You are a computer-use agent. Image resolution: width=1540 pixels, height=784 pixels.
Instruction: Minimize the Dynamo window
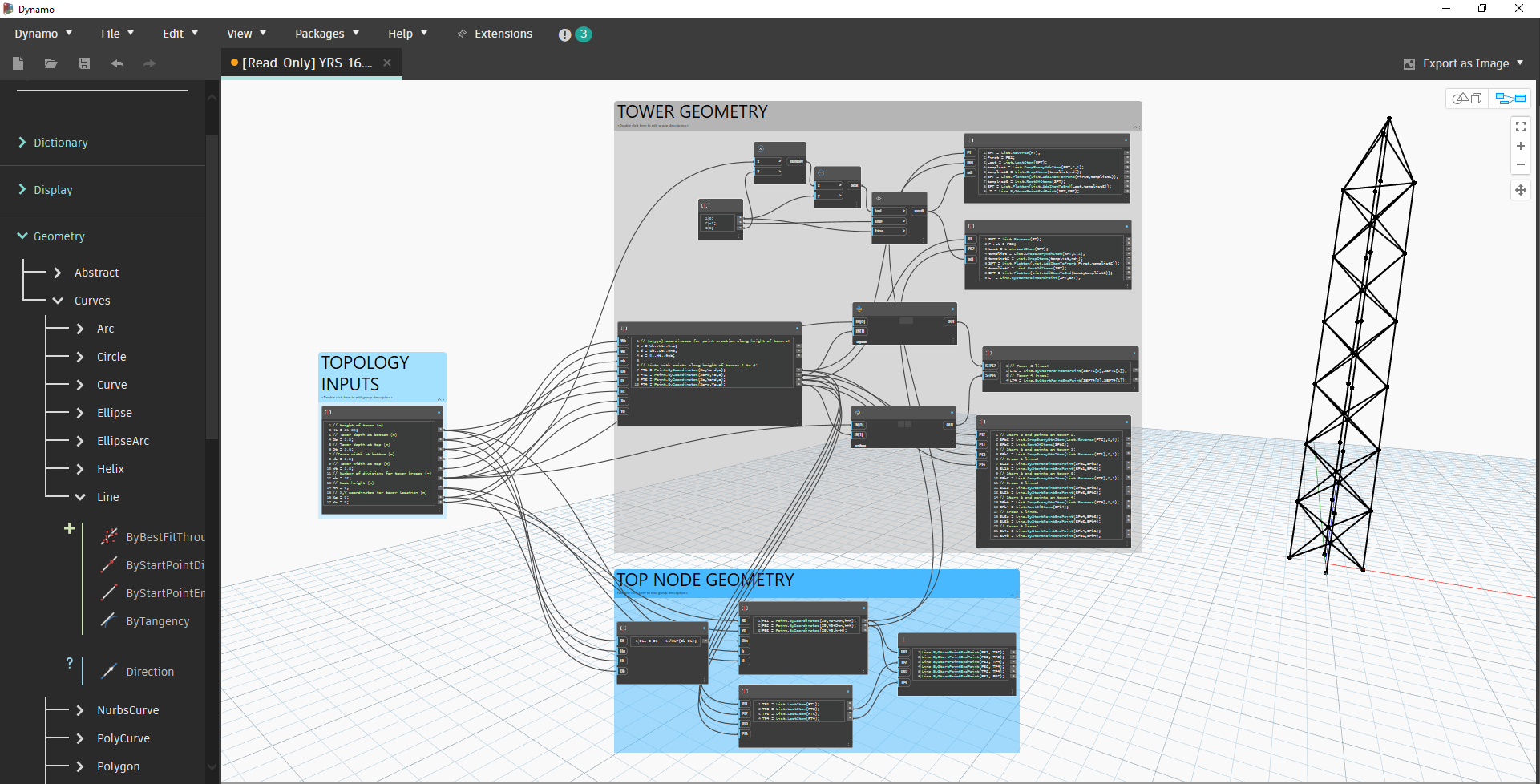pos(1446,9)
